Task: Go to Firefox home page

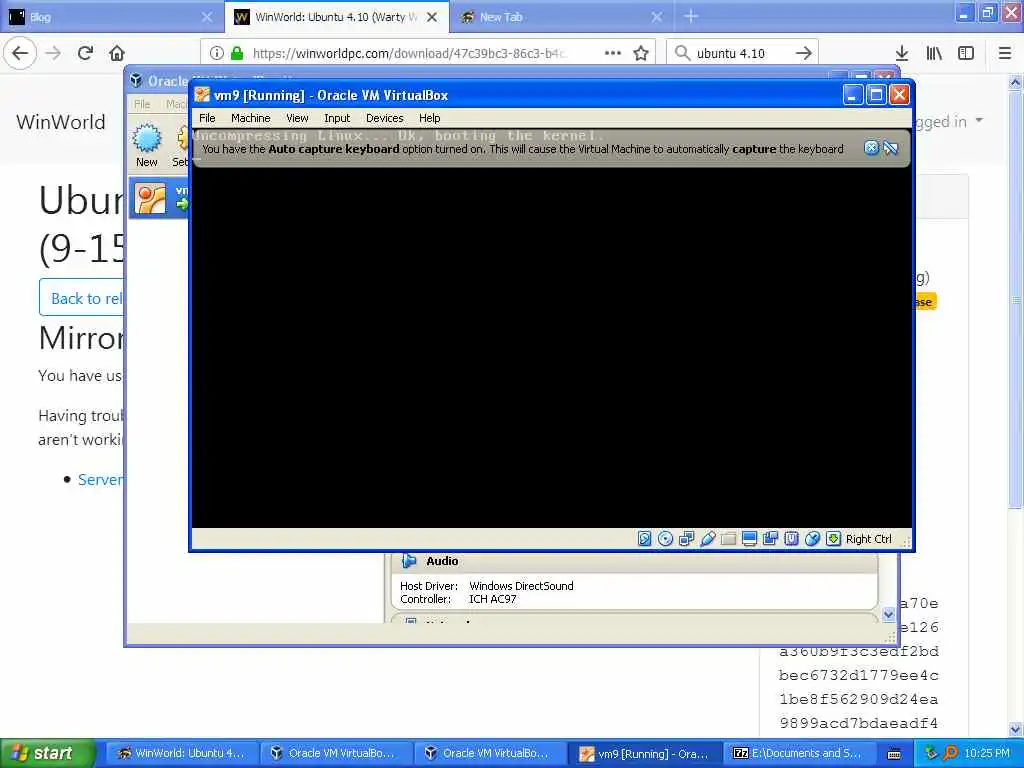Action: [116, 53]
